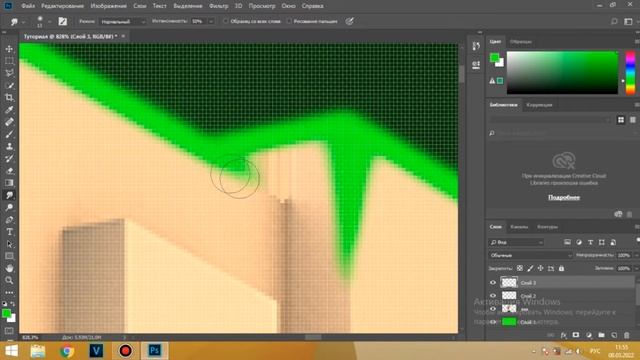Delete layer with trash icon
Image resolution: width=640 pixels, height=360 pixels.
pyautogui.click(x=627, y=336)
